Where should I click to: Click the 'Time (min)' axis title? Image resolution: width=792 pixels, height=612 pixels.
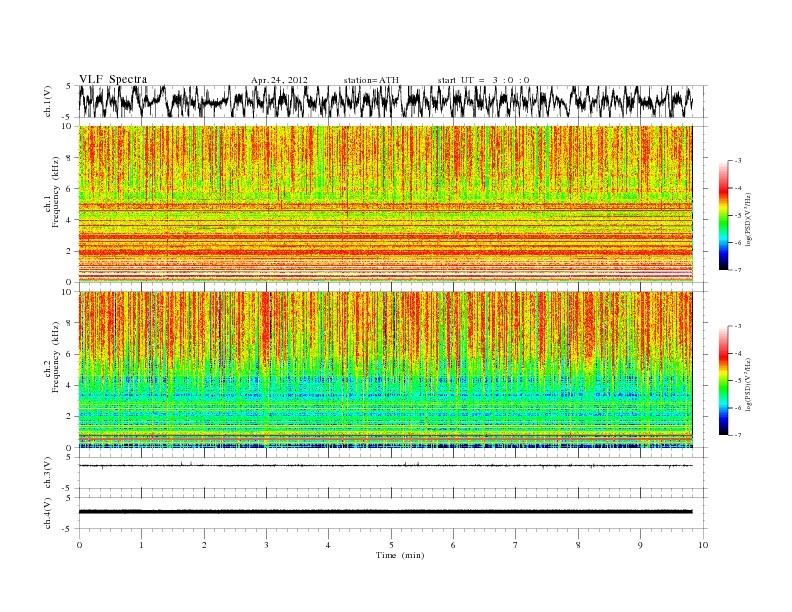(400, 555)
